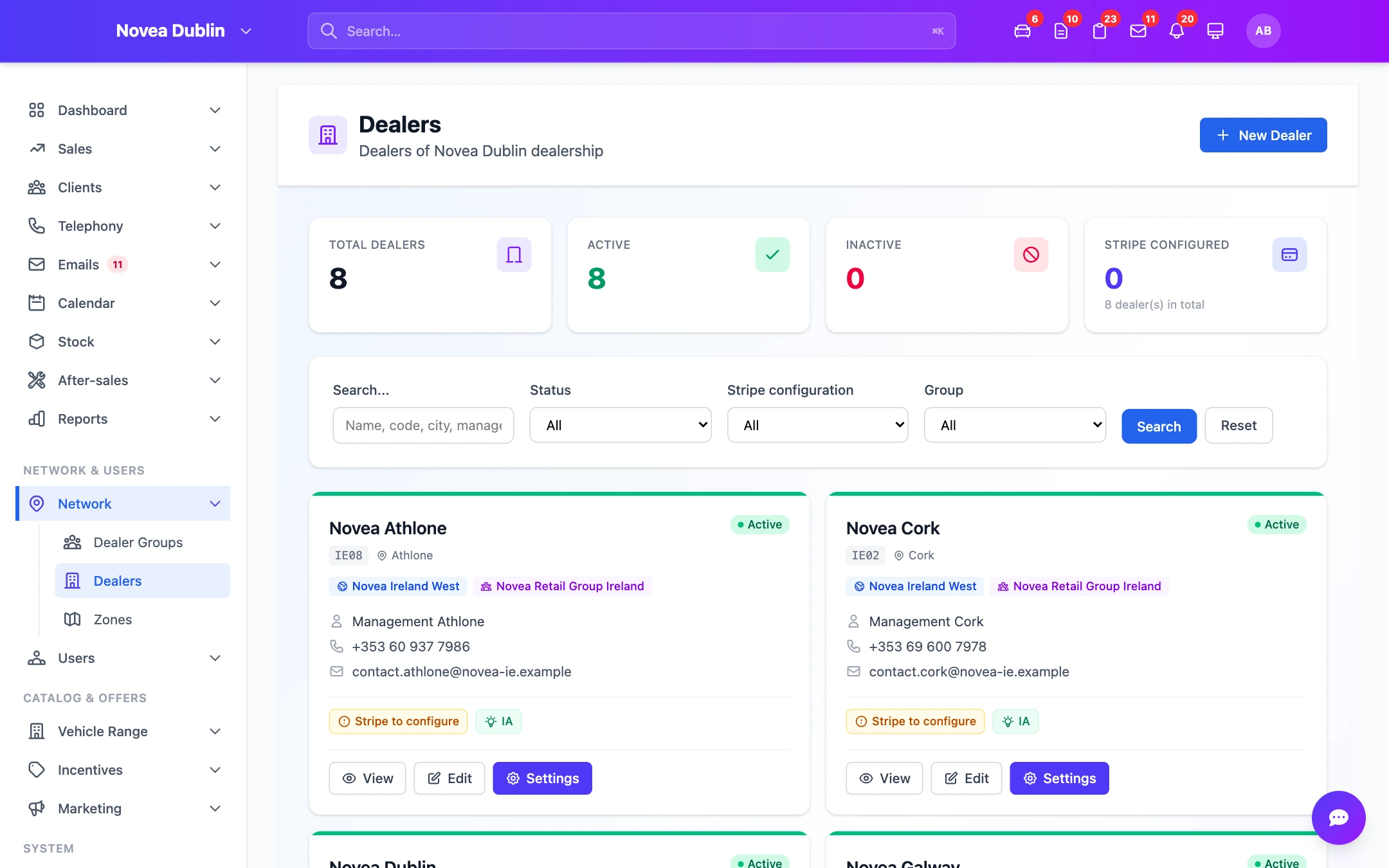Open Settings for Novea Cork
This screenshot has width=1389, height=868.
(x=1059, y=778)
